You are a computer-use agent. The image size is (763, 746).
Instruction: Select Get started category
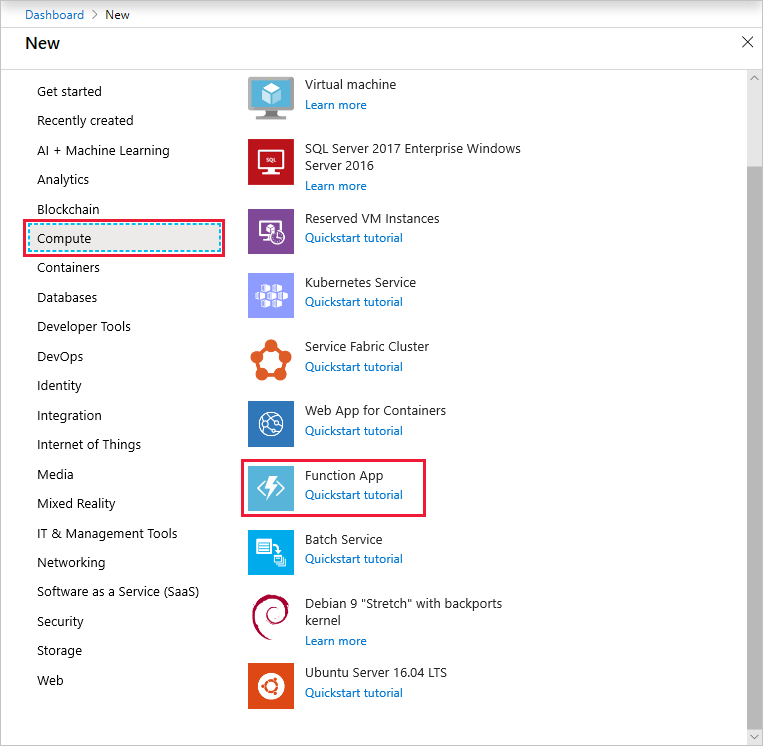[x=69, y=91]
